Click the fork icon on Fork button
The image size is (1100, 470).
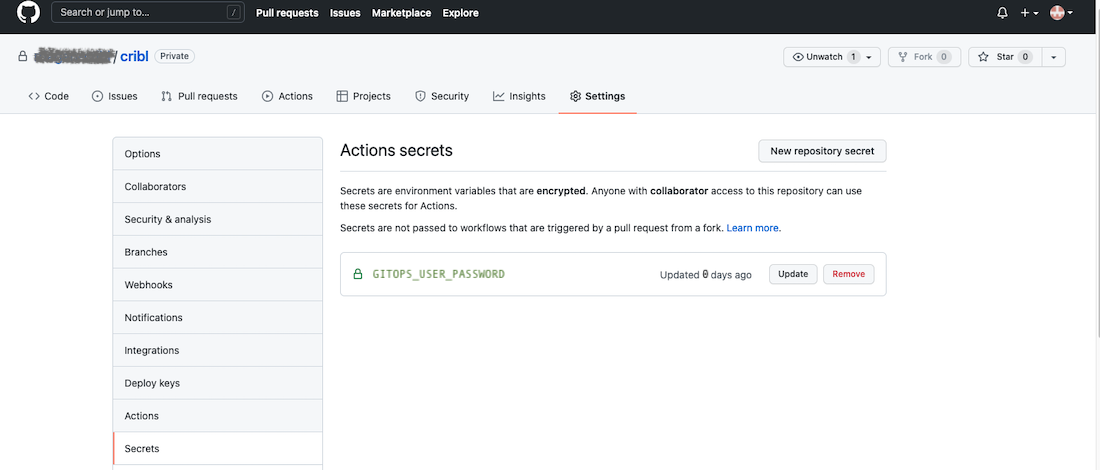tap(903, 57)
